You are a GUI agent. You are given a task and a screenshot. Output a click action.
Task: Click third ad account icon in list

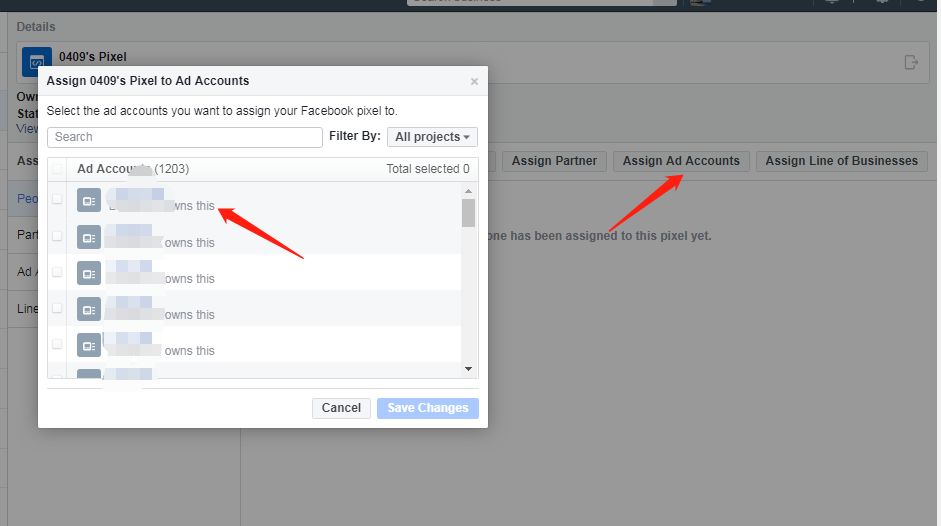coord(89,273)
